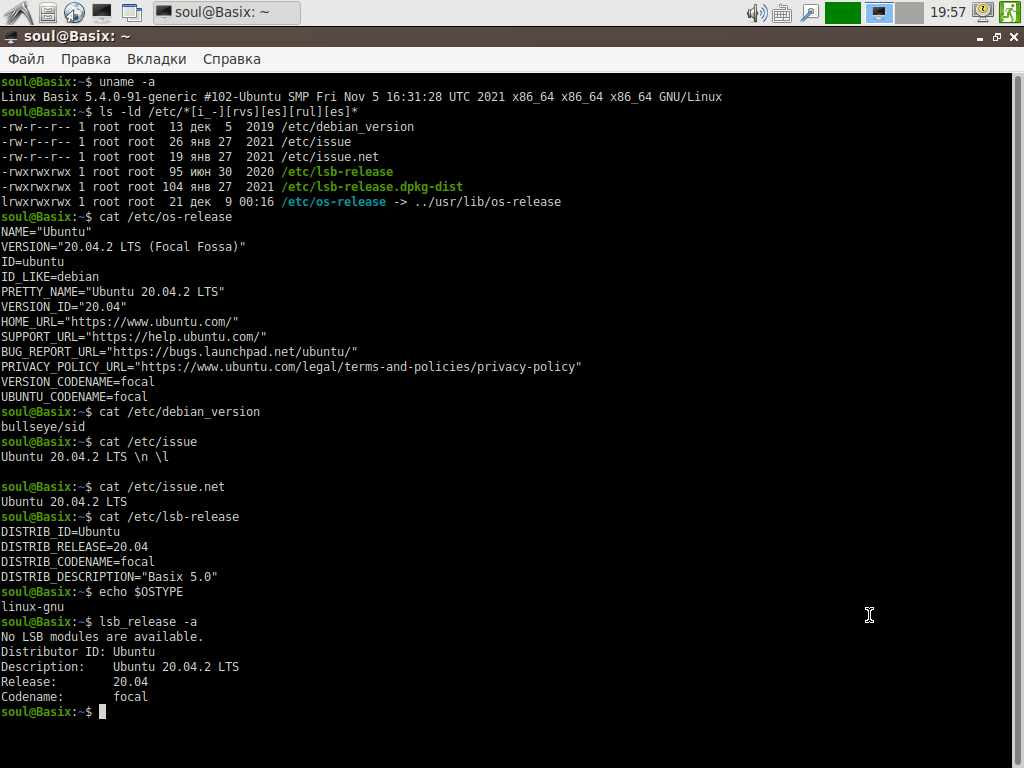Screen dimensions: 1024x768
Task: Click 'Release: 20.04' line
Action: (74, 682)
